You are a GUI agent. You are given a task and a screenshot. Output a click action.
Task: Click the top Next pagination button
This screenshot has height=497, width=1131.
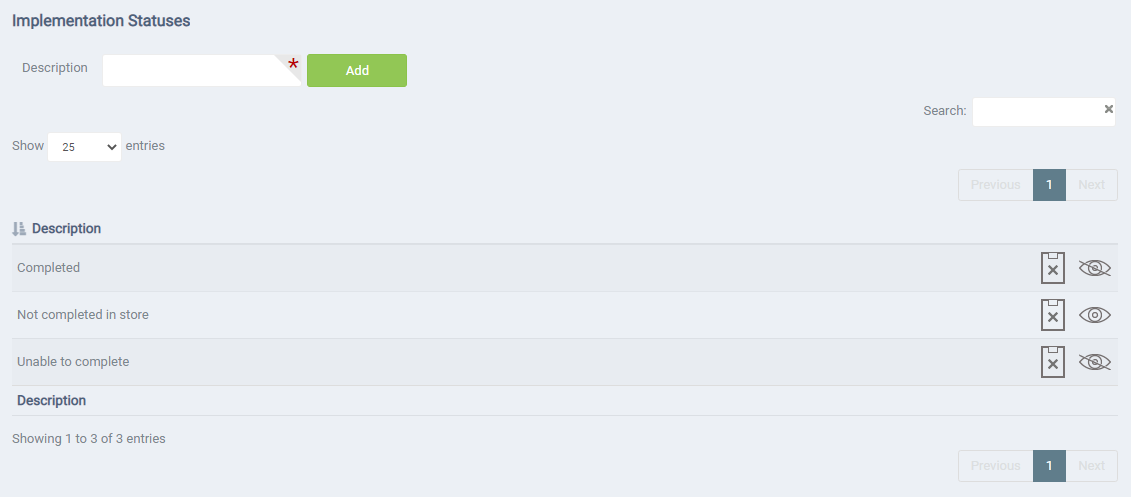1091,185
